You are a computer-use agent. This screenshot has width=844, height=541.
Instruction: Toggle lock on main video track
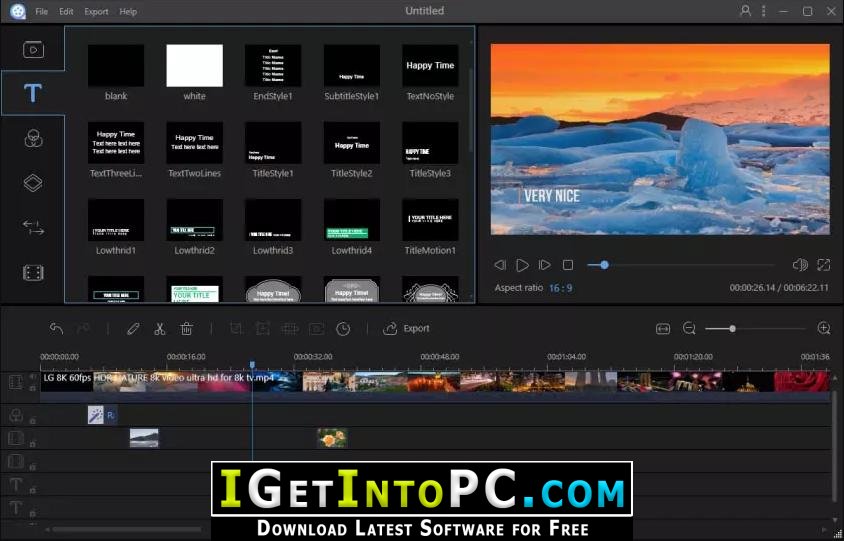(32, 388)
